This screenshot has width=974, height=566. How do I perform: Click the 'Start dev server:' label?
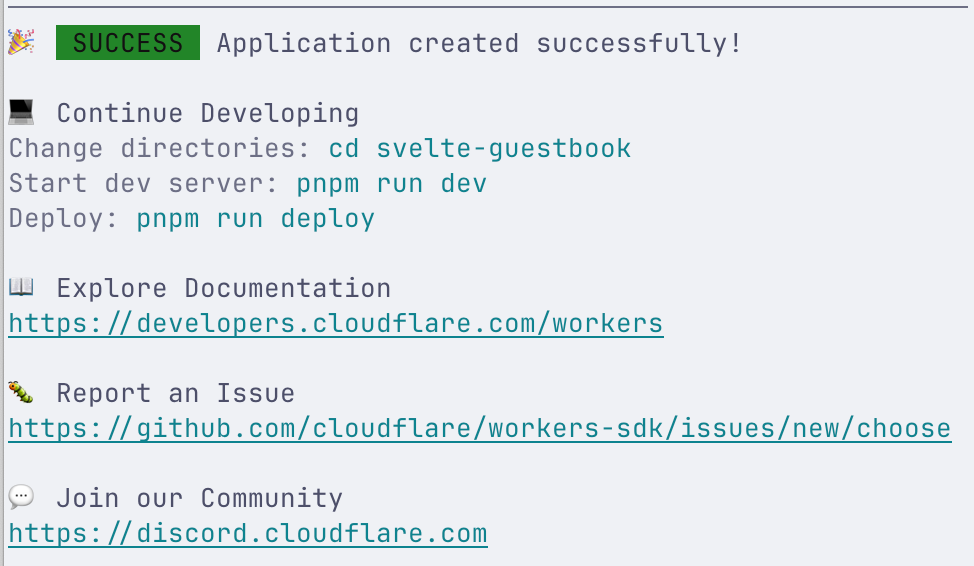pos(143,184)
